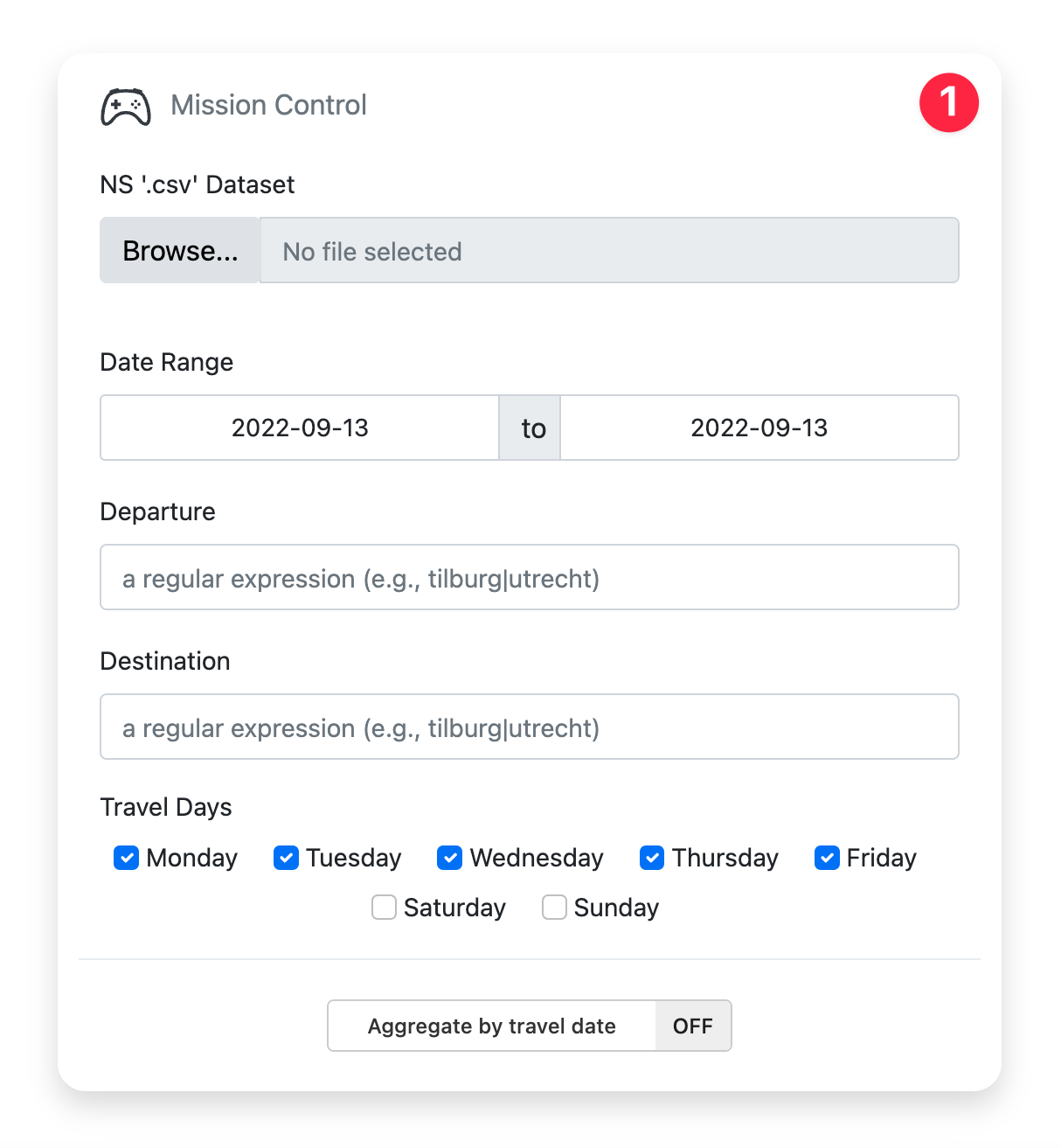The image size is (1061, 1148).
Task: Uncheck the Monday checkbox
Action: [x=127, y=858]
